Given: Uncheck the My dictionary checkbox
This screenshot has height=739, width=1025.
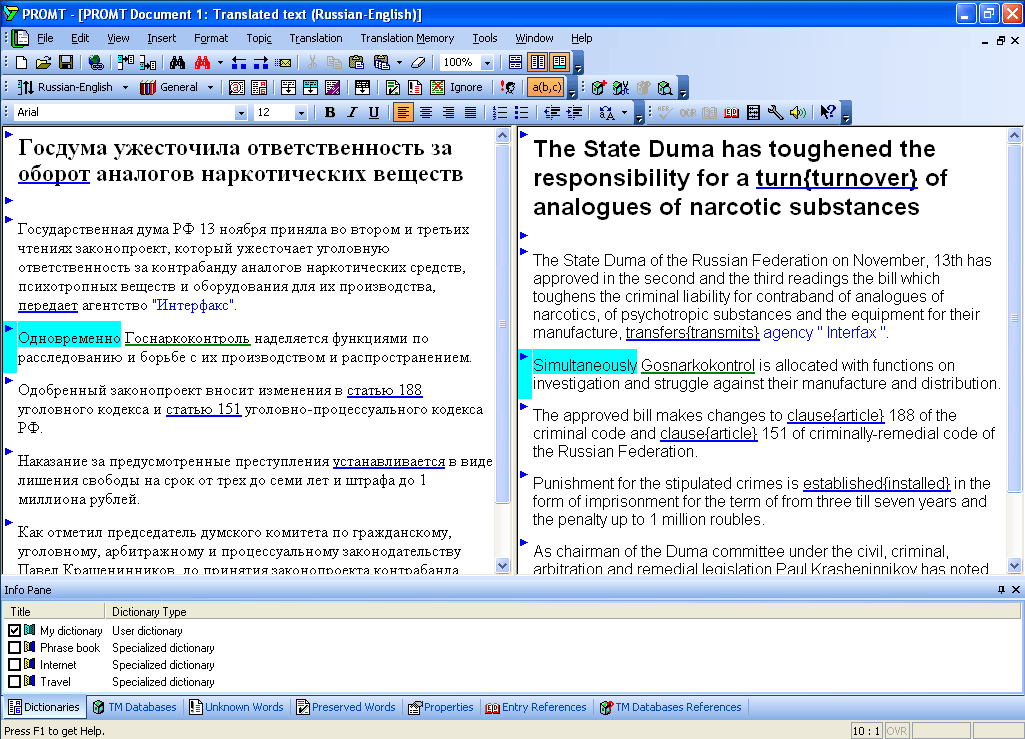Looking at the screenshot, I should coord(14,630).
